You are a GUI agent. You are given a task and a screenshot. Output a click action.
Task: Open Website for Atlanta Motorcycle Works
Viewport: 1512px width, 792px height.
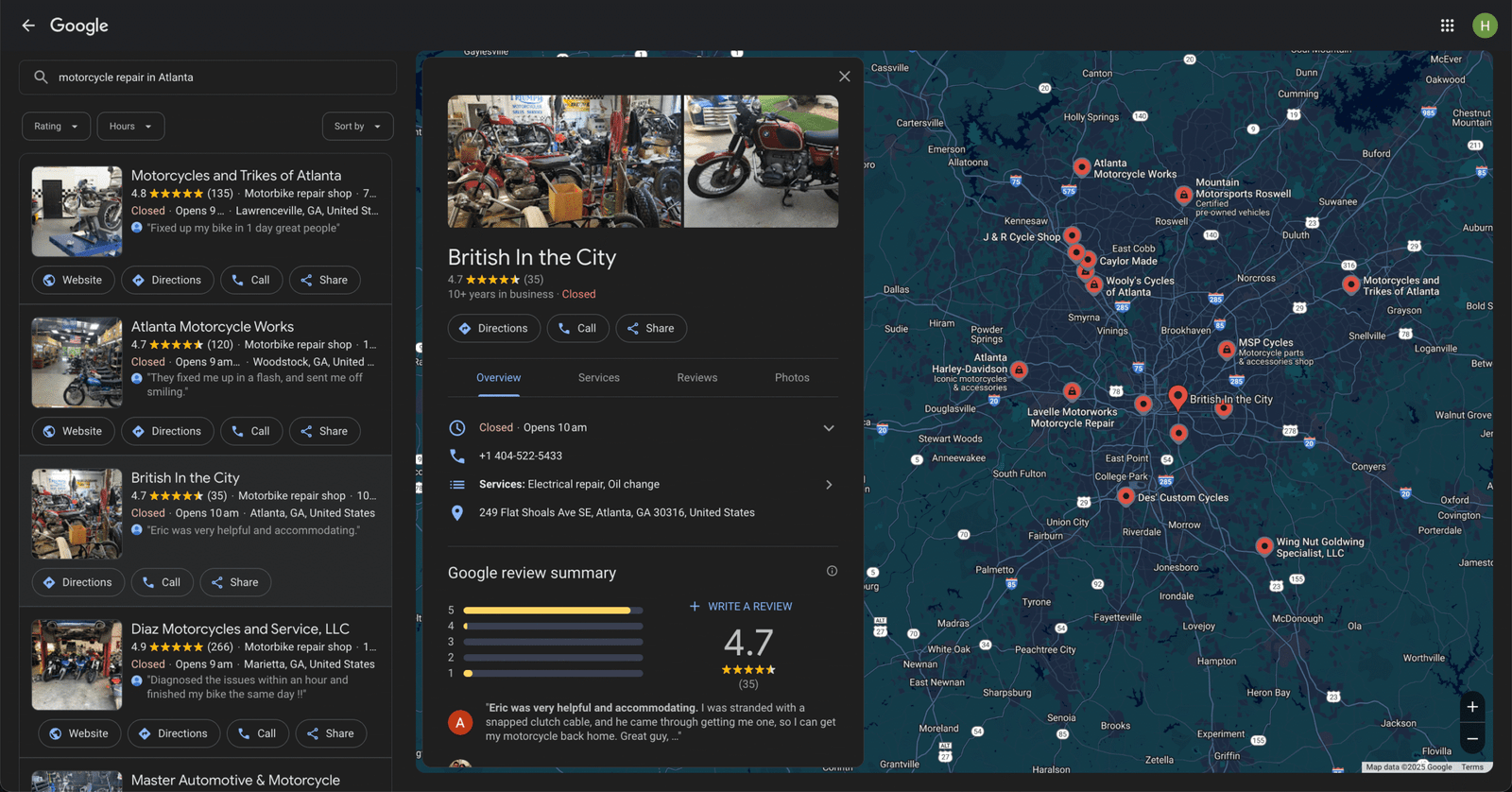(73, 431)
